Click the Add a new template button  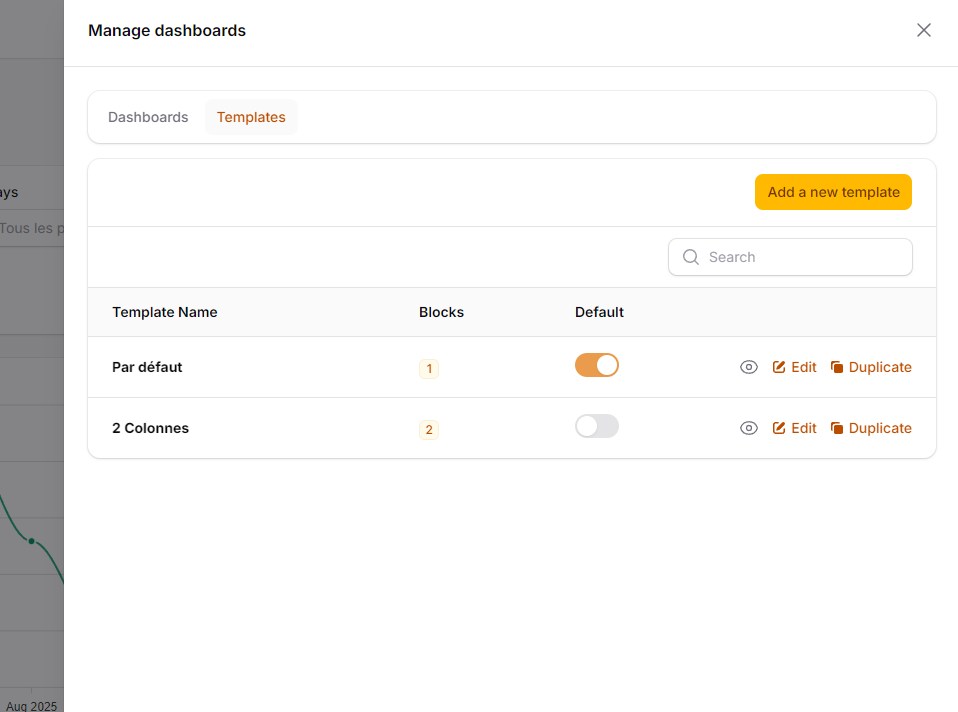[x=833, y=191]
